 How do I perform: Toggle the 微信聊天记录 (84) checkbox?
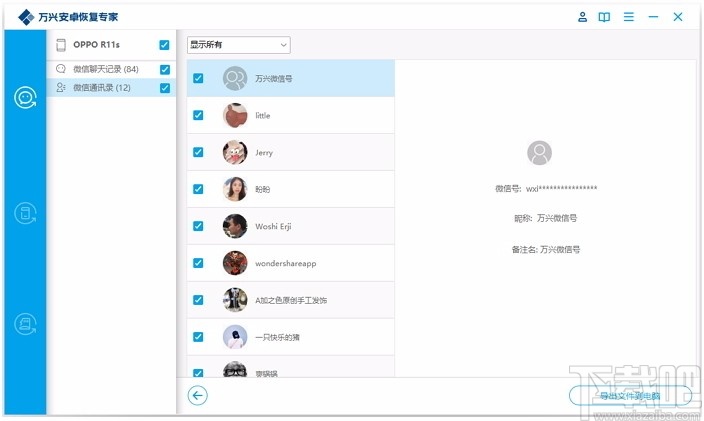pyautogui.click(x=165, y=69)
